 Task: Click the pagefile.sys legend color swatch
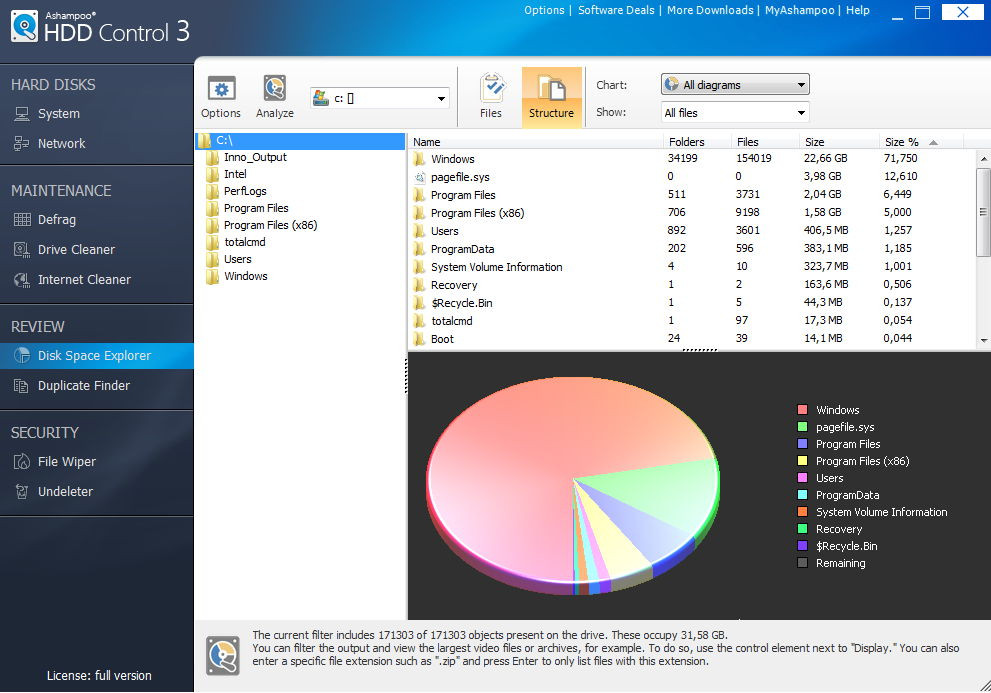[x=803, y=427]
